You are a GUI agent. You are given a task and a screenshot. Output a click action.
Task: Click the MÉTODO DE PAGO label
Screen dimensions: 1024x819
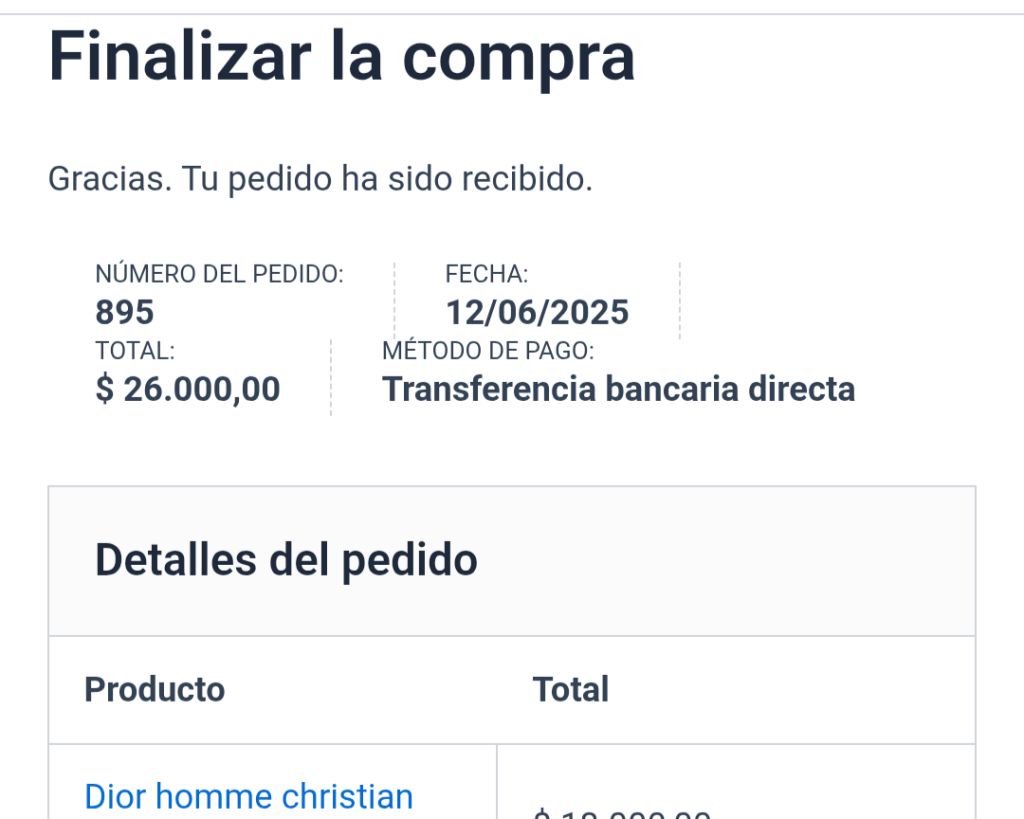(x=488, y=351)
